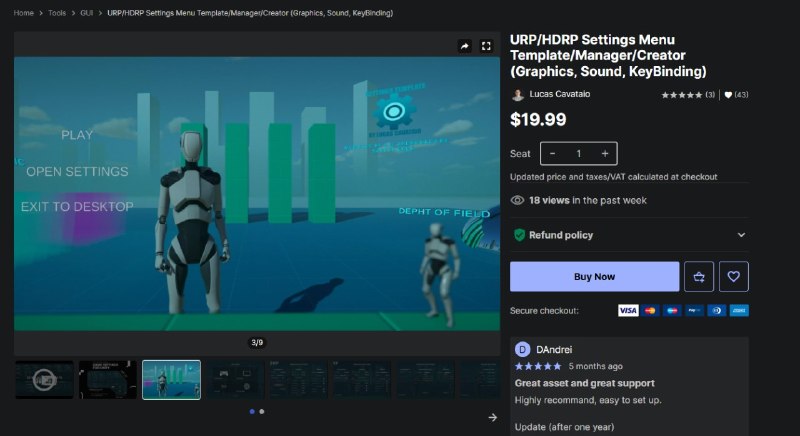Click the seat quantity input field

(579, 153)
